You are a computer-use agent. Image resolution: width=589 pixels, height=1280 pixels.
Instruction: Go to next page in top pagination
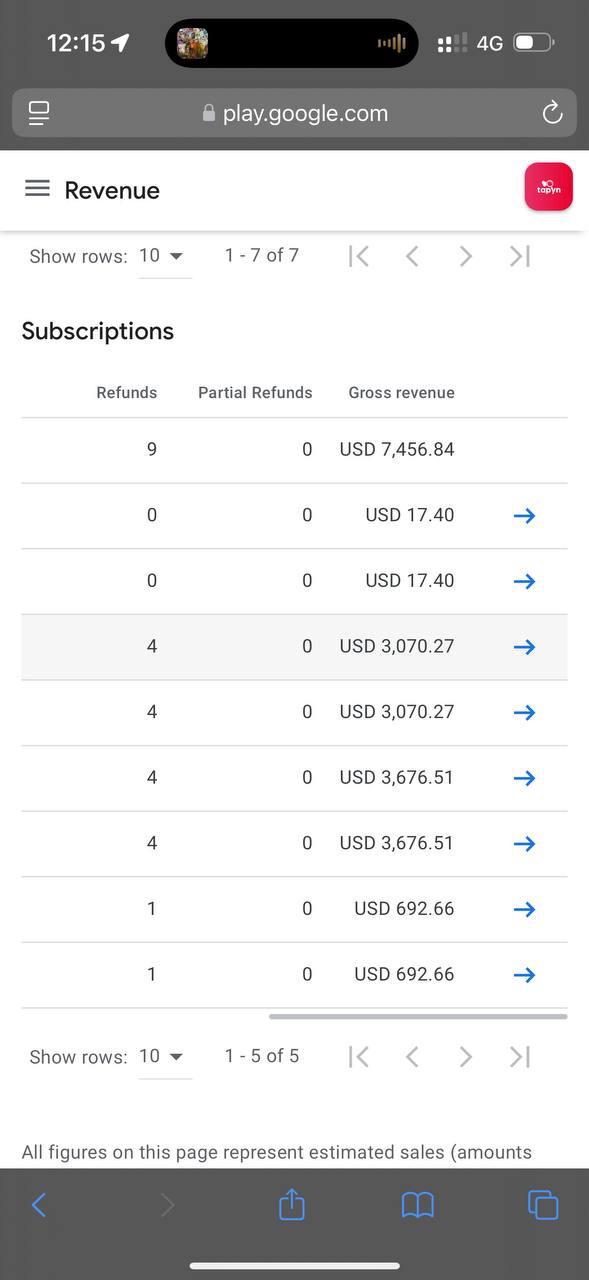click(465, 257)
